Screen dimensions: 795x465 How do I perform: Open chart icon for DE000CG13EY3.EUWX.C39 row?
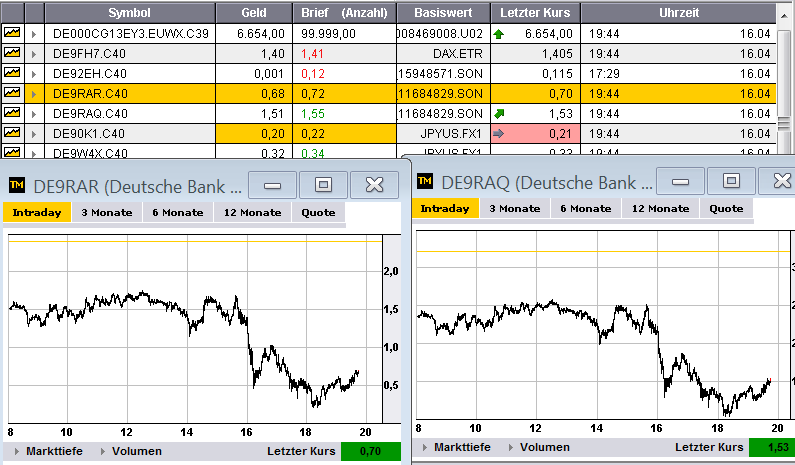coord(12,33)
